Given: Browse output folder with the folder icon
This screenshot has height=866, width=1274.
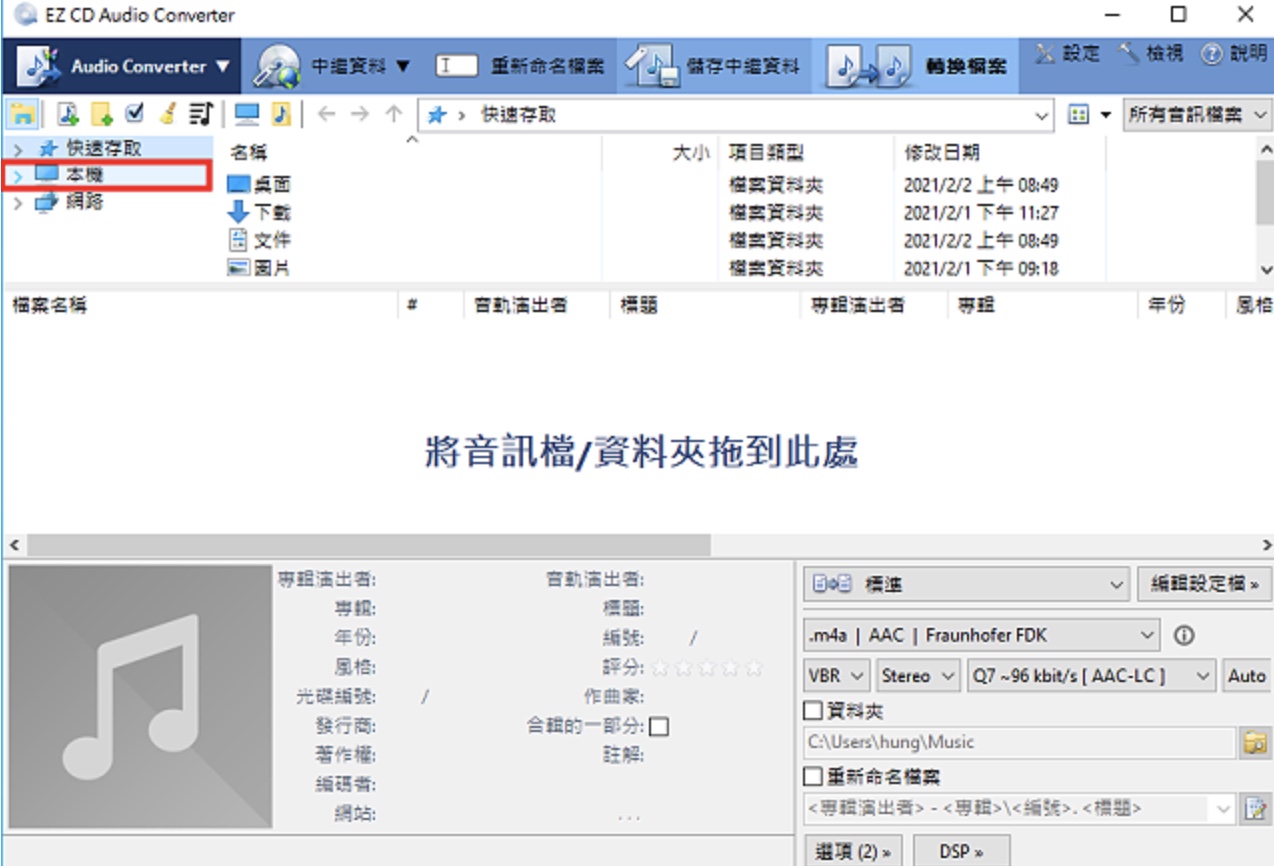Looking at the screenshot, I should click(1254, 742).
